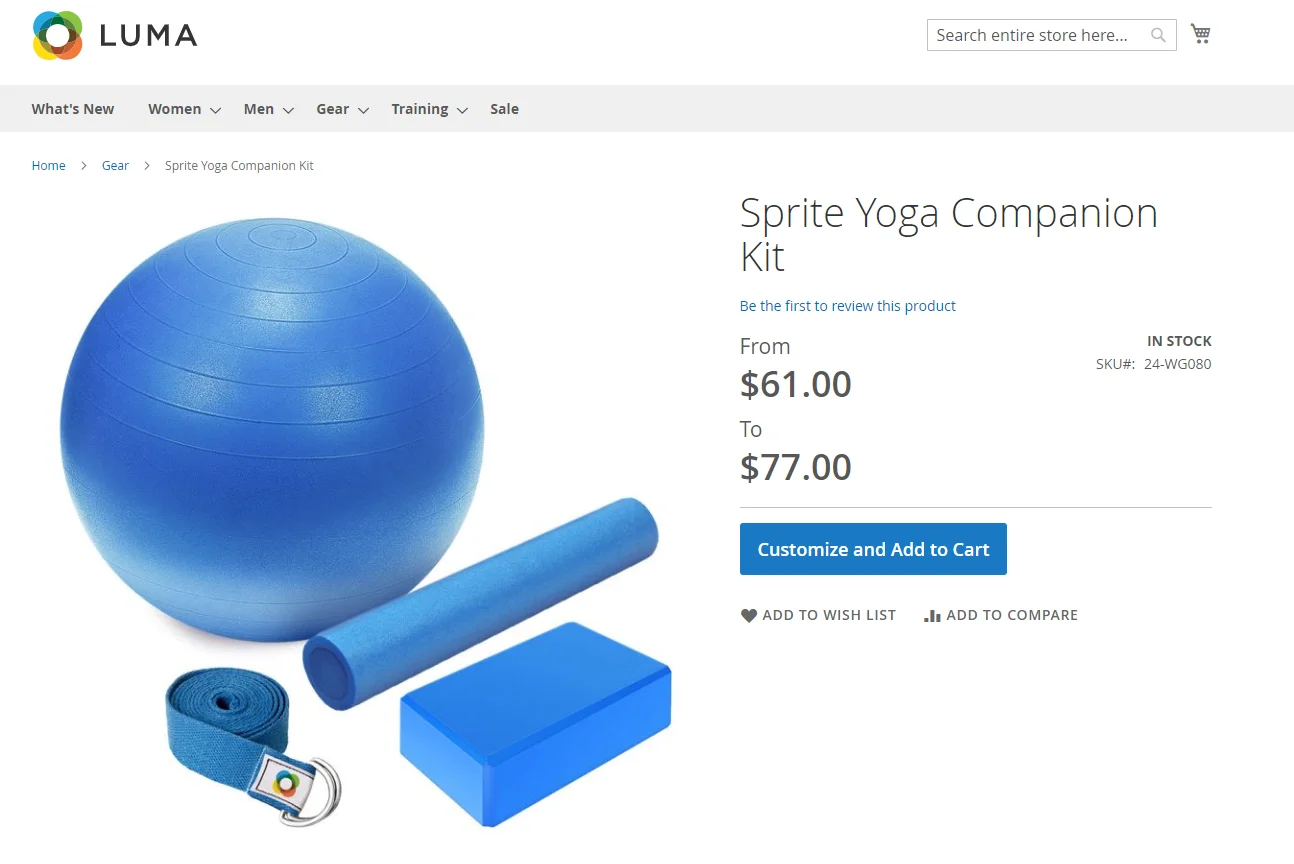Image resolution: width=1294 pixels, height=864 pixels.
Task: Open the shopping cart icon
Action: click(x=1201, y=34)
